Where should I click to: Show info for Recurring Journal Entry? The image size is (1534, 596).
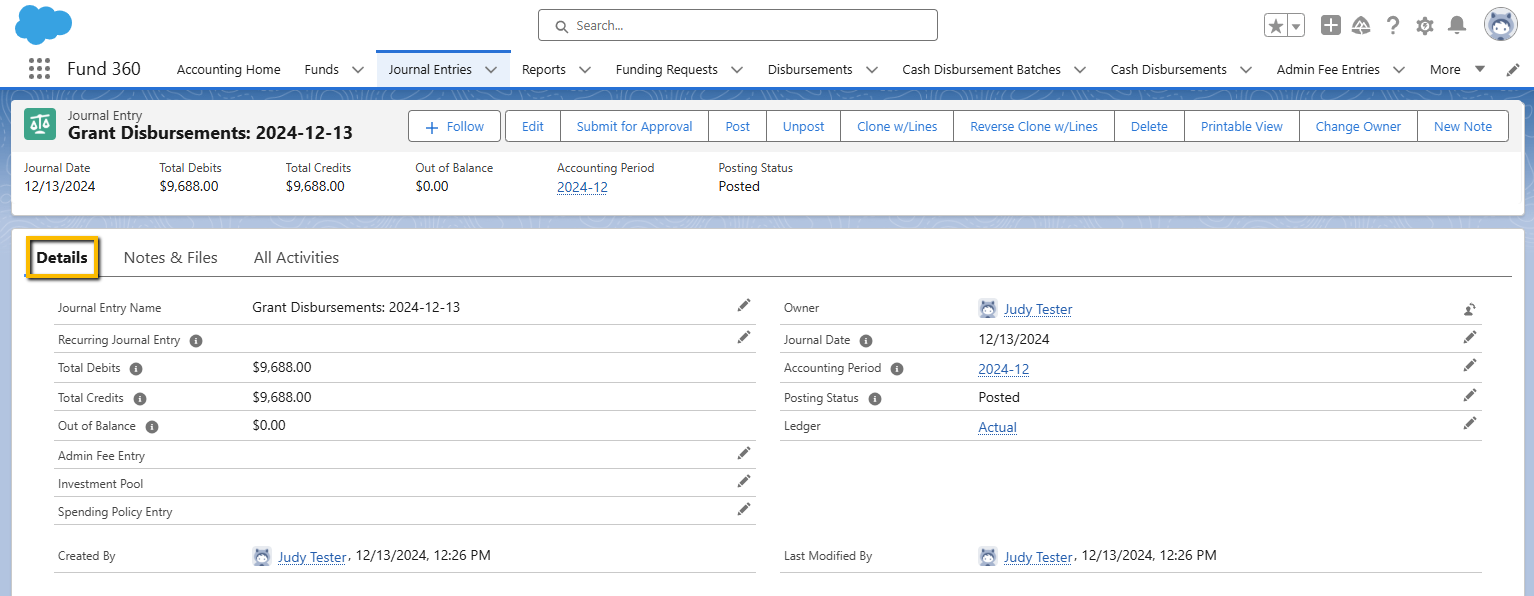click(x=196, y=341)
